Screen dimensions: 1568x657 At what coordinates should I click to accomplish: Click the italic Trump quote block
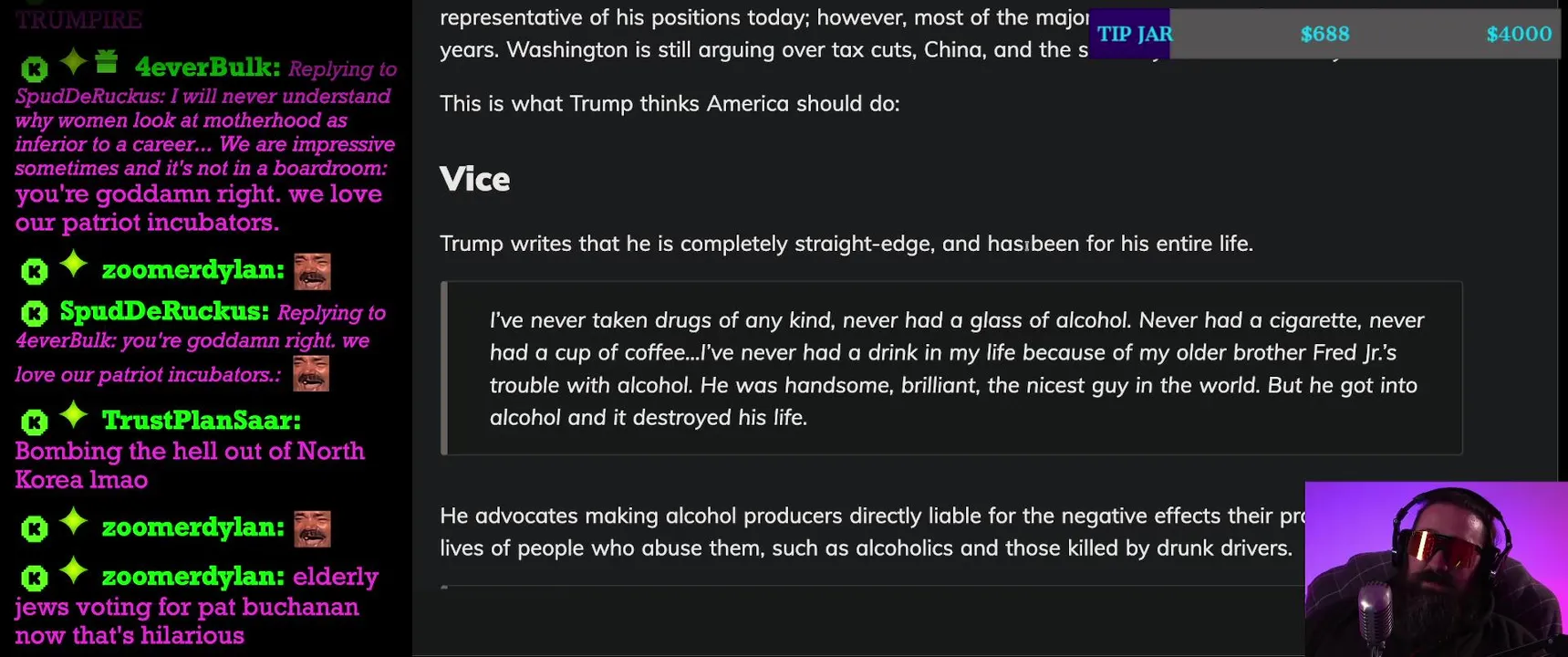pyautogui.click(x=952, y=369)
